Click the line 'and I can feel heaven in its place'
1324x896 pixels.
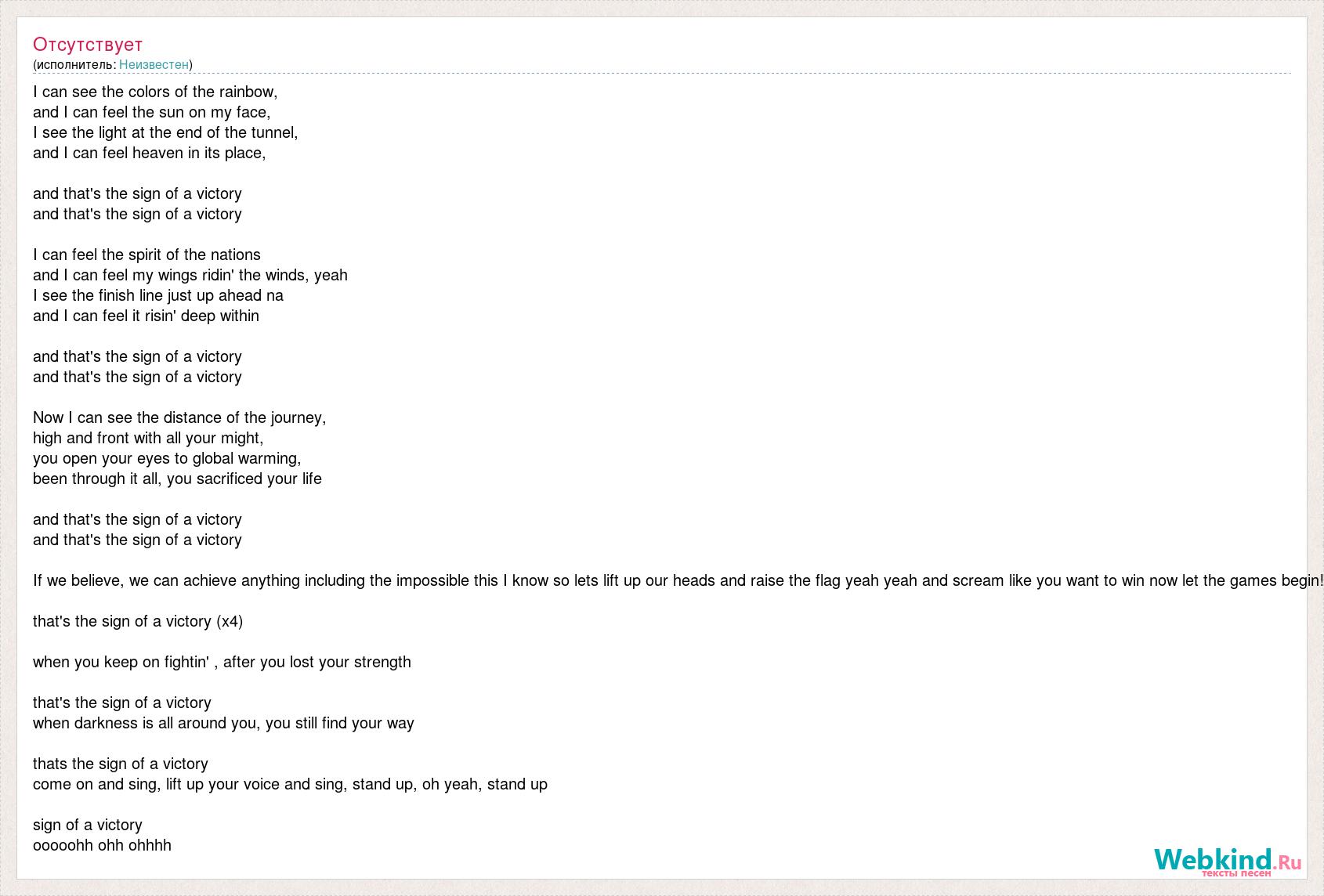150,153
